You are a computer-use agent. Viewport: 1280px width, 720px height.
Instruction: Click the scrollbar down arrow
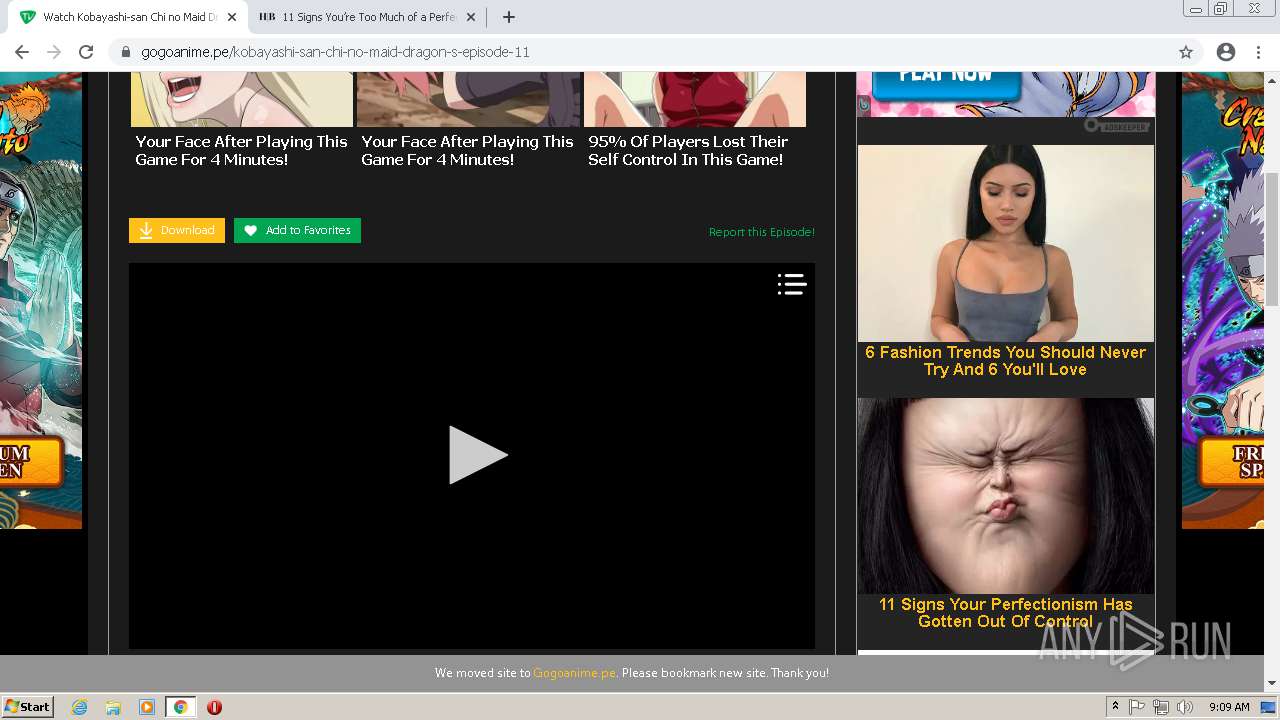point(1272,683)
